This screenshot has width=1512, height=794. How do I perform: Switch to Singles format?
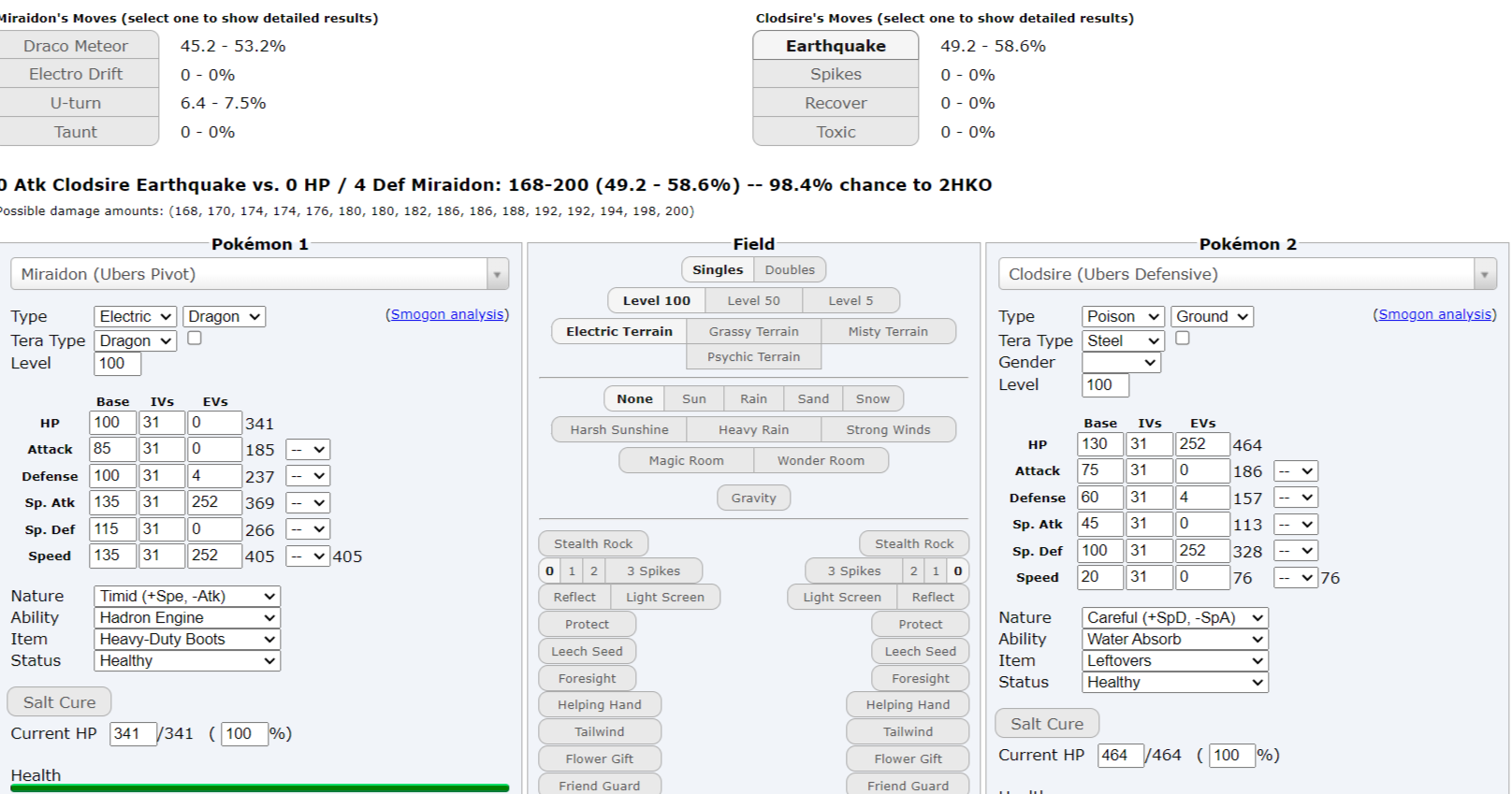[x=718, y=269]
